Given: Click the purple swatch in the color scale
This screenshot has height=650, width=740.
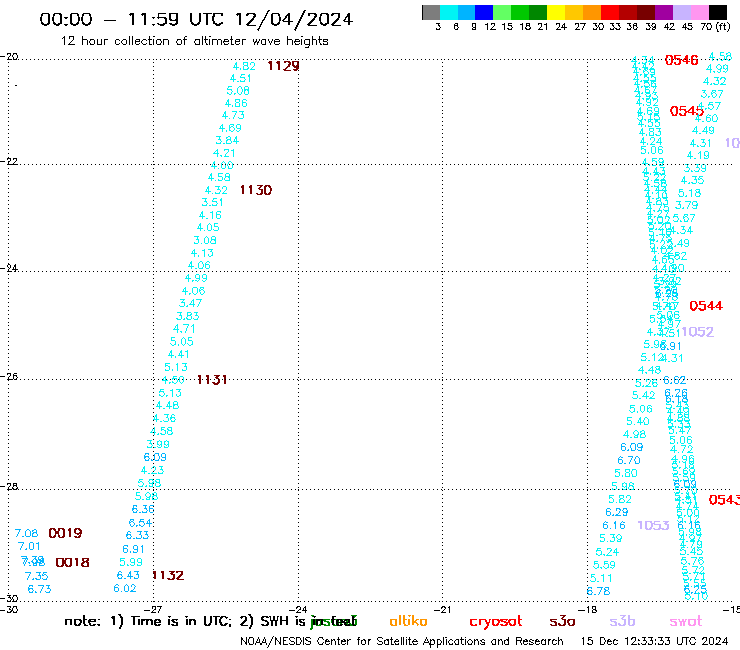Looking at the screenshot, I should [x=663, y=12].
